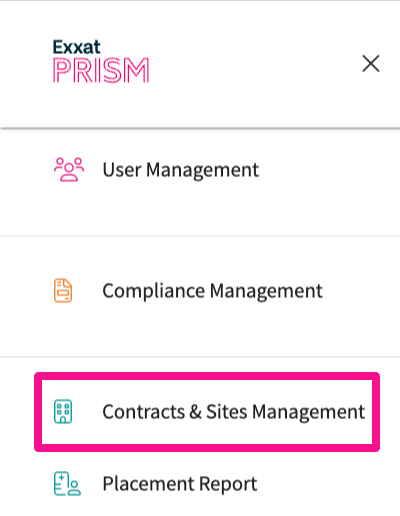Screen dimensions: 400x516
Task: Click the orange Compliance Management document icon
Action: point(63,290)
